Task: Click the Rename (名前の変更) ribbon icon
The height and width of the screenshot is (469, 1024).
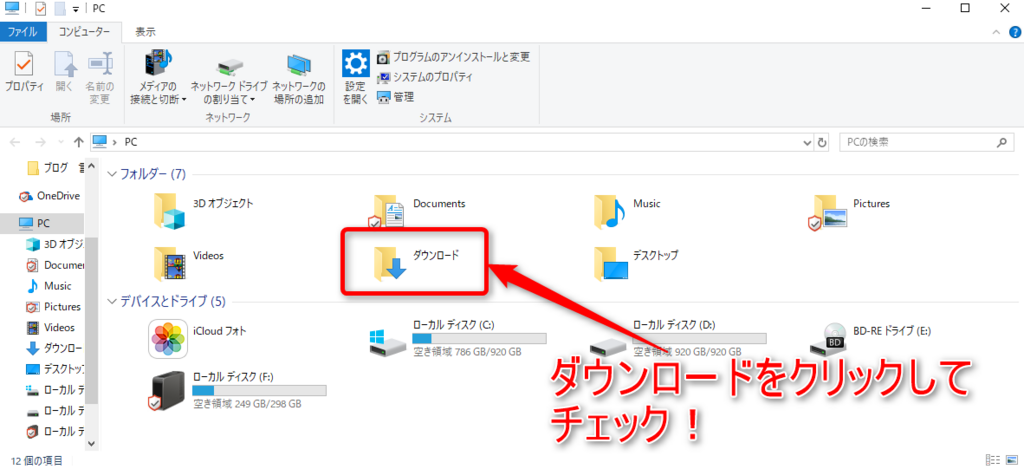Action: tap(100, 78)
